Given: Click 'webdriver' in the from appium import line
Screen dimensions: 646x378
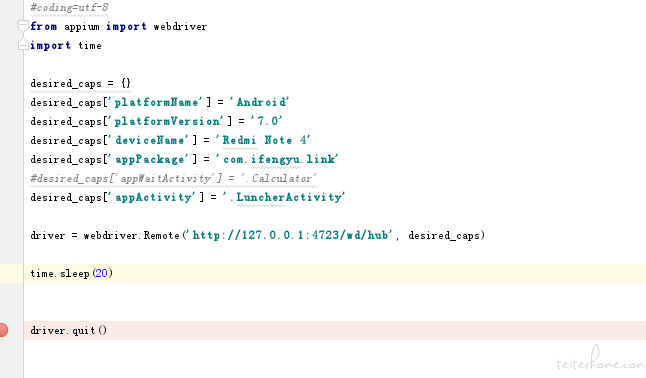Looking at the screenshot, I should [x=180, y=27].
